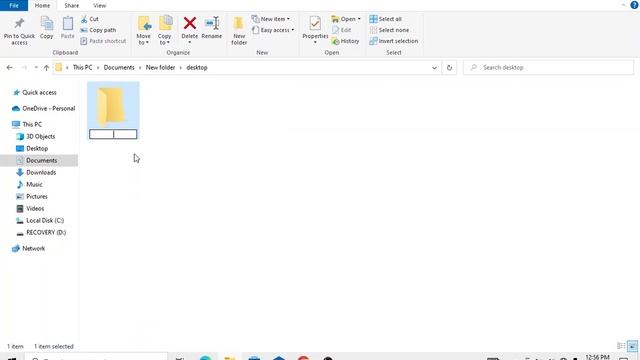
Task: Choose Copy path in Clipboard group
Action: pyautogui.click(x=98, y=30)
